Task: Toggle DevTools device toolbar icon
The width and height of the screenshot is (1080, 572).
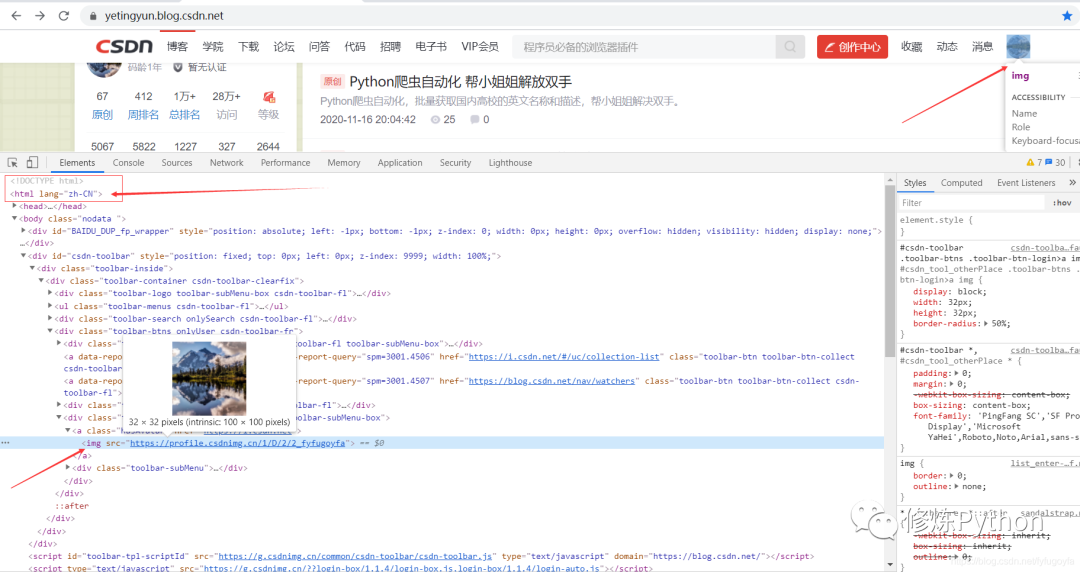Action: tap(32, 163)
